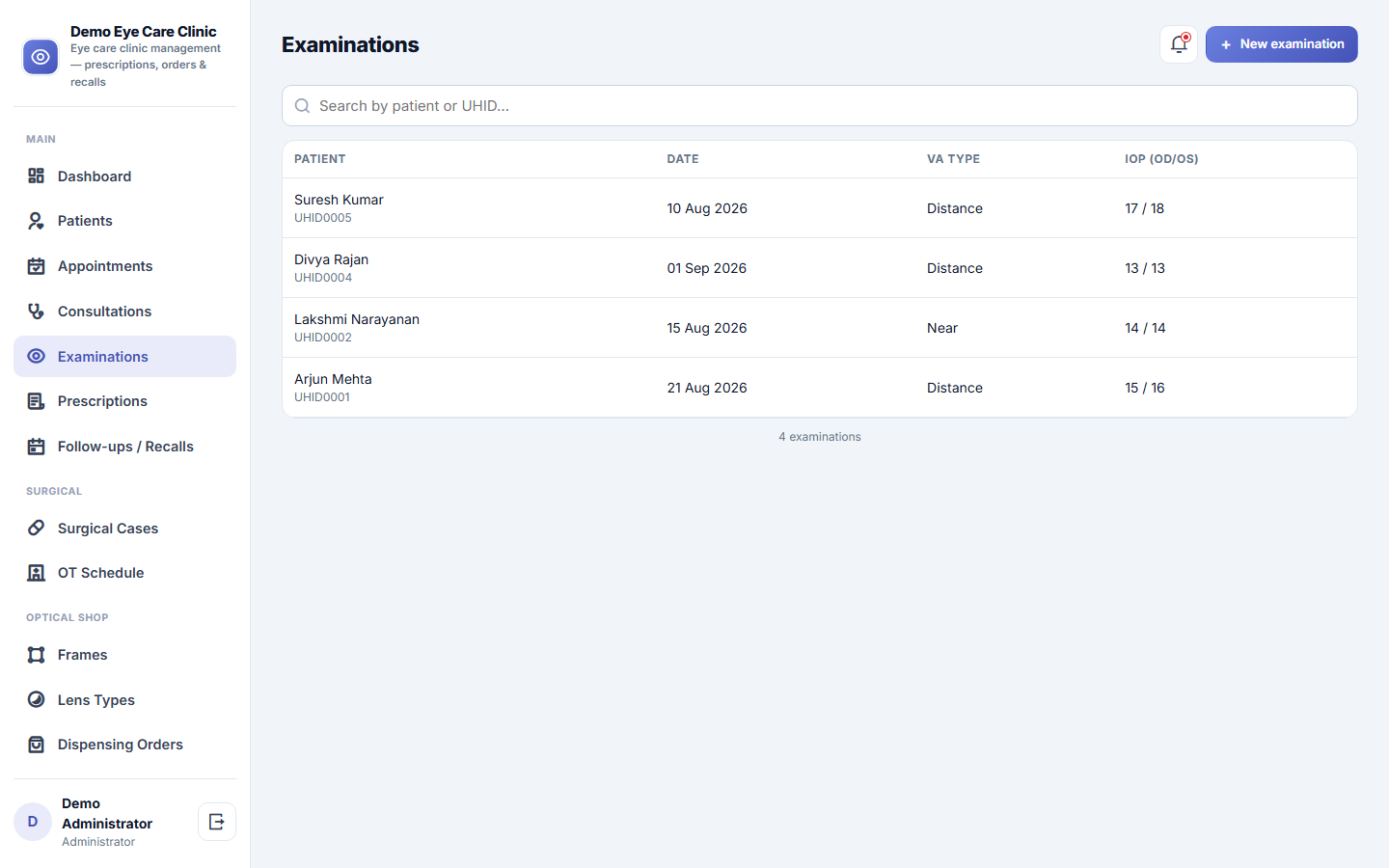Click the Dashboard grid icon
1389x868 pixels.
[37, 176]
